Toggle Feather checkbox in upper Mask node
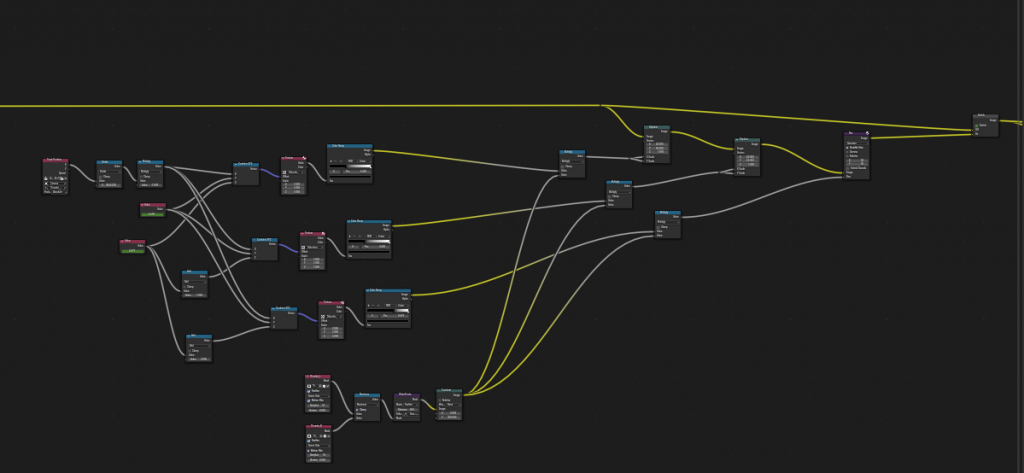 [x=310, y=391]
